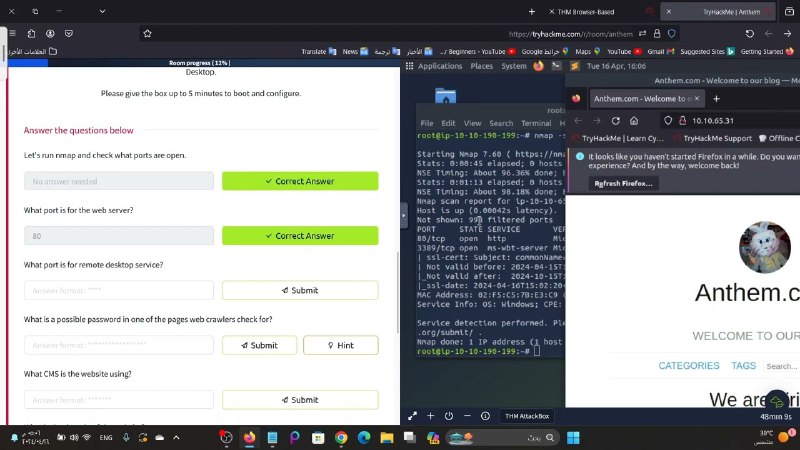Open AttackBox Places menu

[x=482, y=66]
